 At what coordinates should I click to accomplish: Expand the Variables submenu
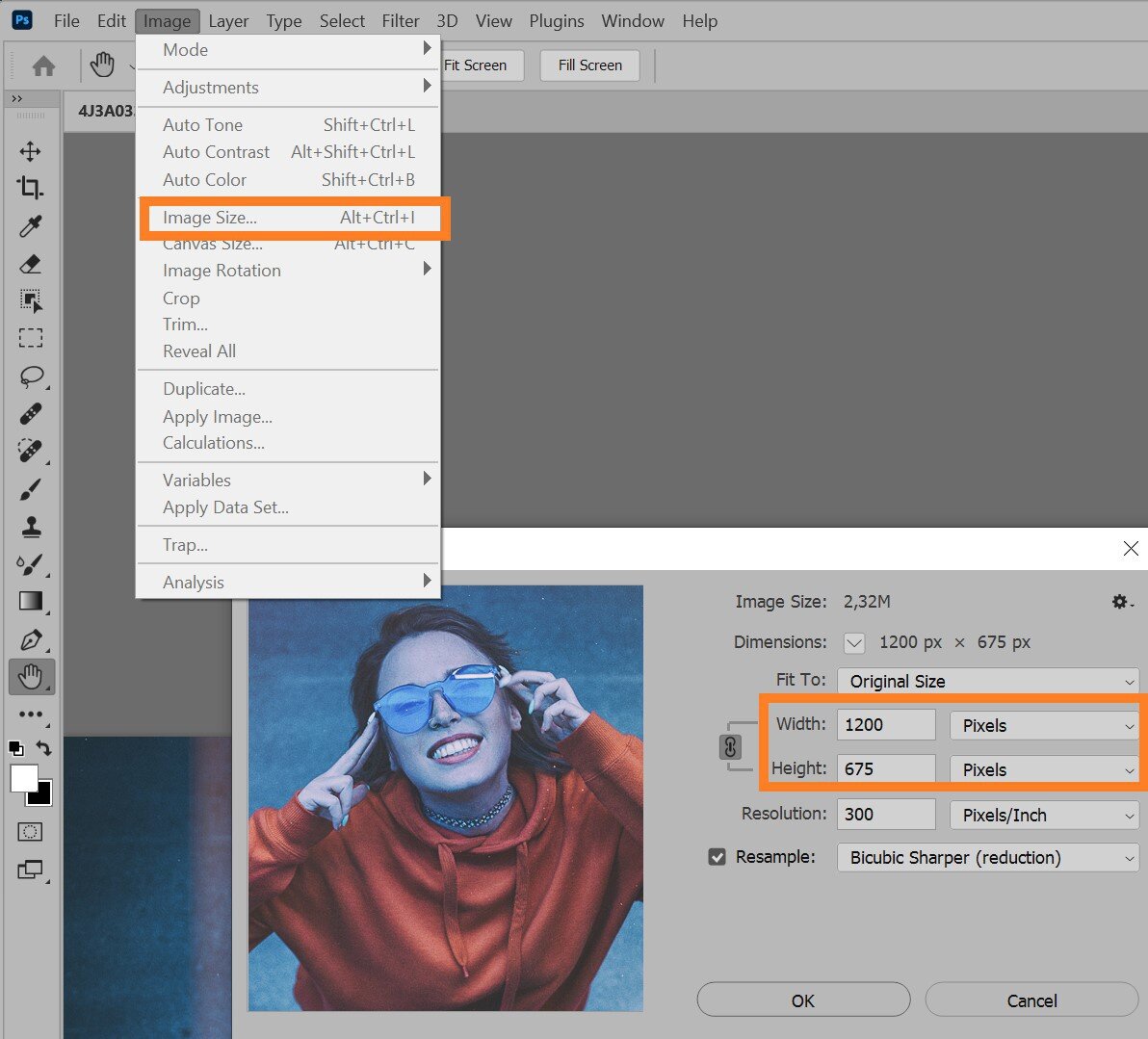[x=288, y=481]
